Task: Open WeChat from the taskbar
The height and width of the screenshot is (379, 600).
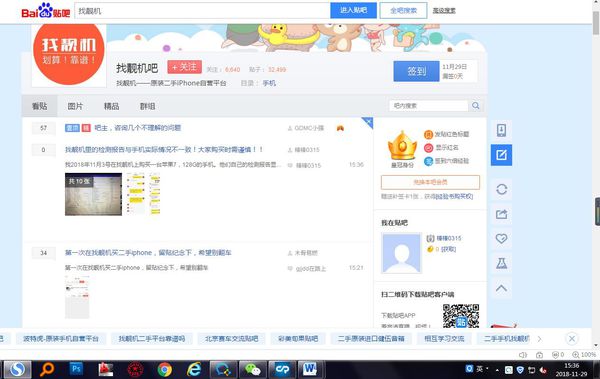Action: tap(253, 369)
